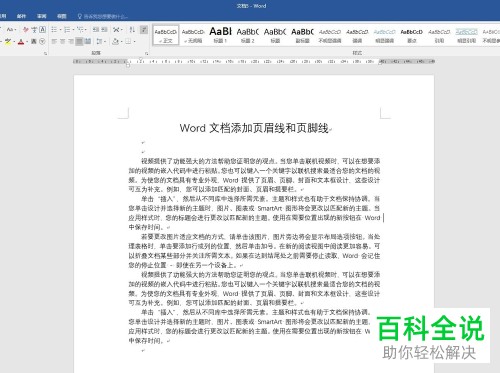Expand the Font Color dropdown arrow
This screenshot has width=500, height=373.
[x=27, y=42]
